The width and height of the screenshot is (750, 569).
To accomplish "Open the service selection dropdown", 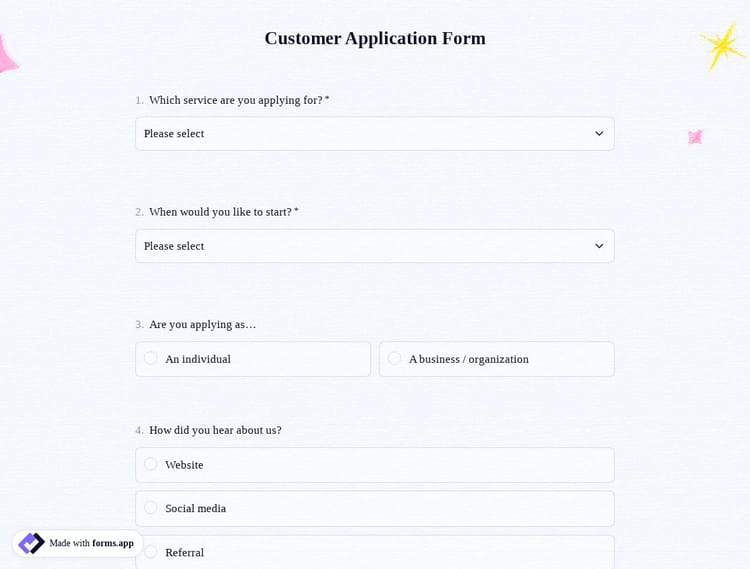I will [x=374, y=134].
